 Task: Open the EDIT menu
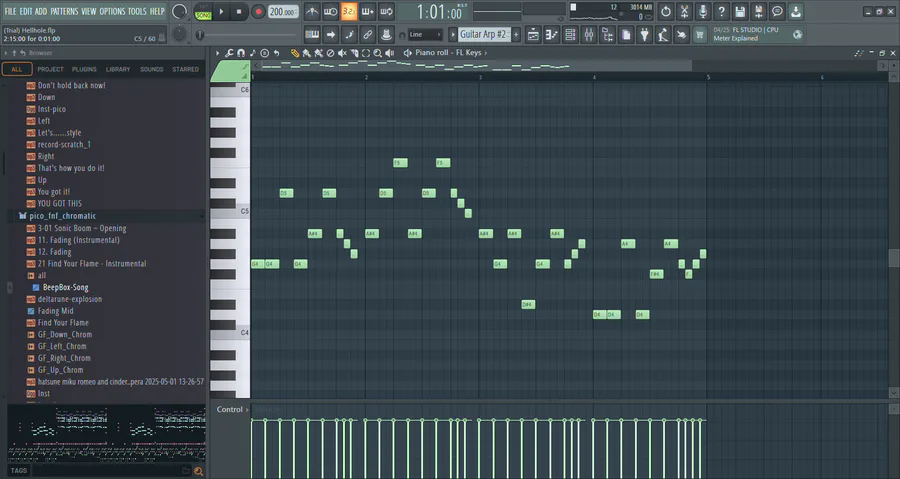pos(26,11)
